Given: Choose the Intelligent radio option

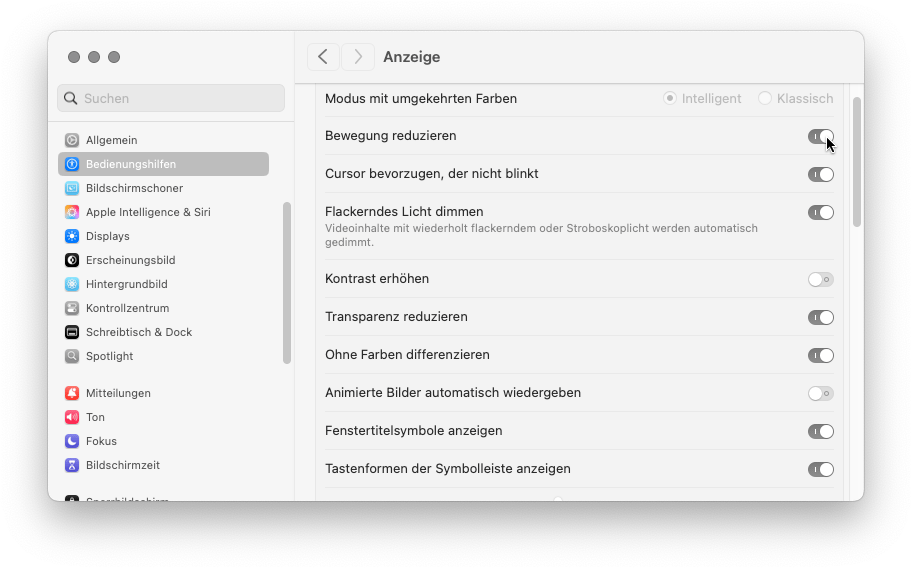Looking at the screenshot, I should [670, 98].
